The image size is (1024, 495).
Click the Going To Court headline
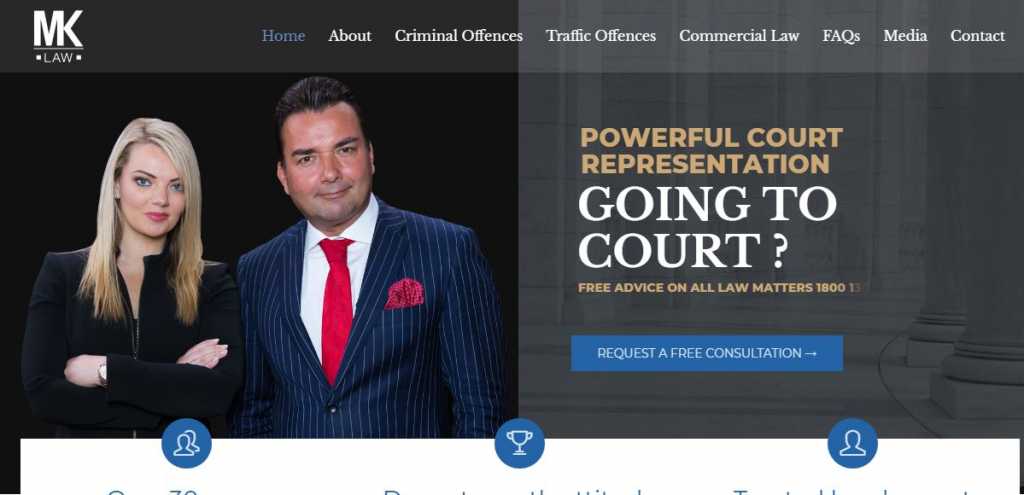click(707, 227)
